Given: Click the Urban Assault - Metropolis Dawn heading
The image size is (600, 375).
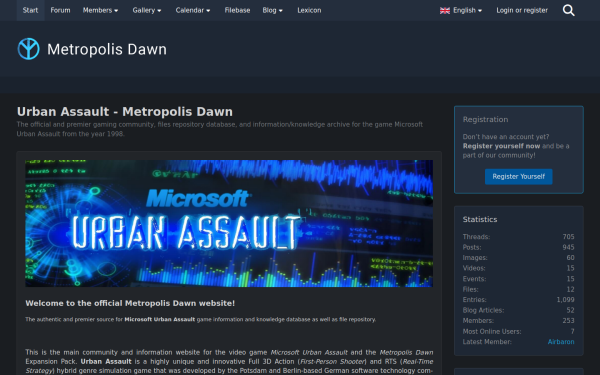Looking at the screenshot, I should point(125,112).
